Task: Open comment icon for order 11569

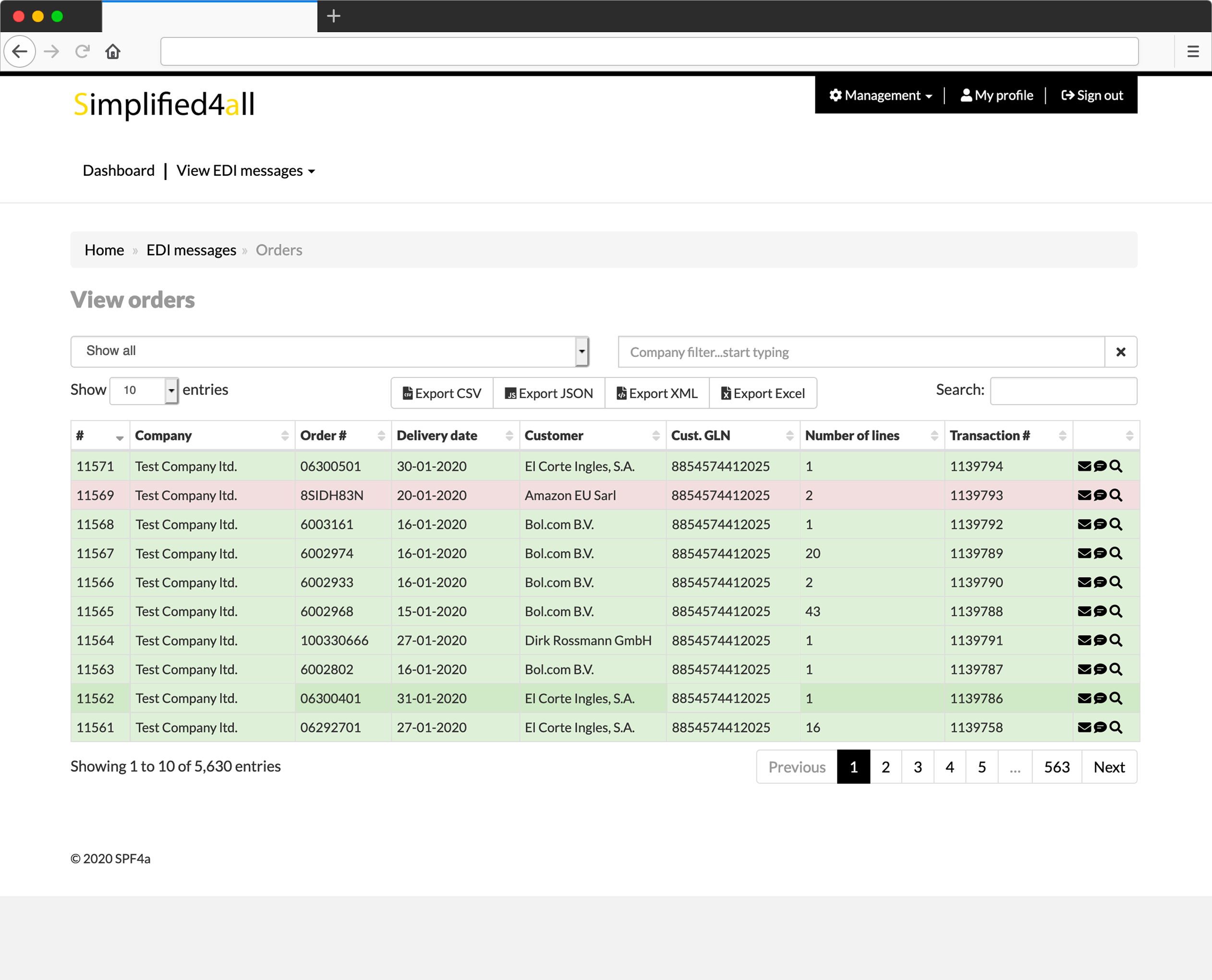Action: [1099, 495]
